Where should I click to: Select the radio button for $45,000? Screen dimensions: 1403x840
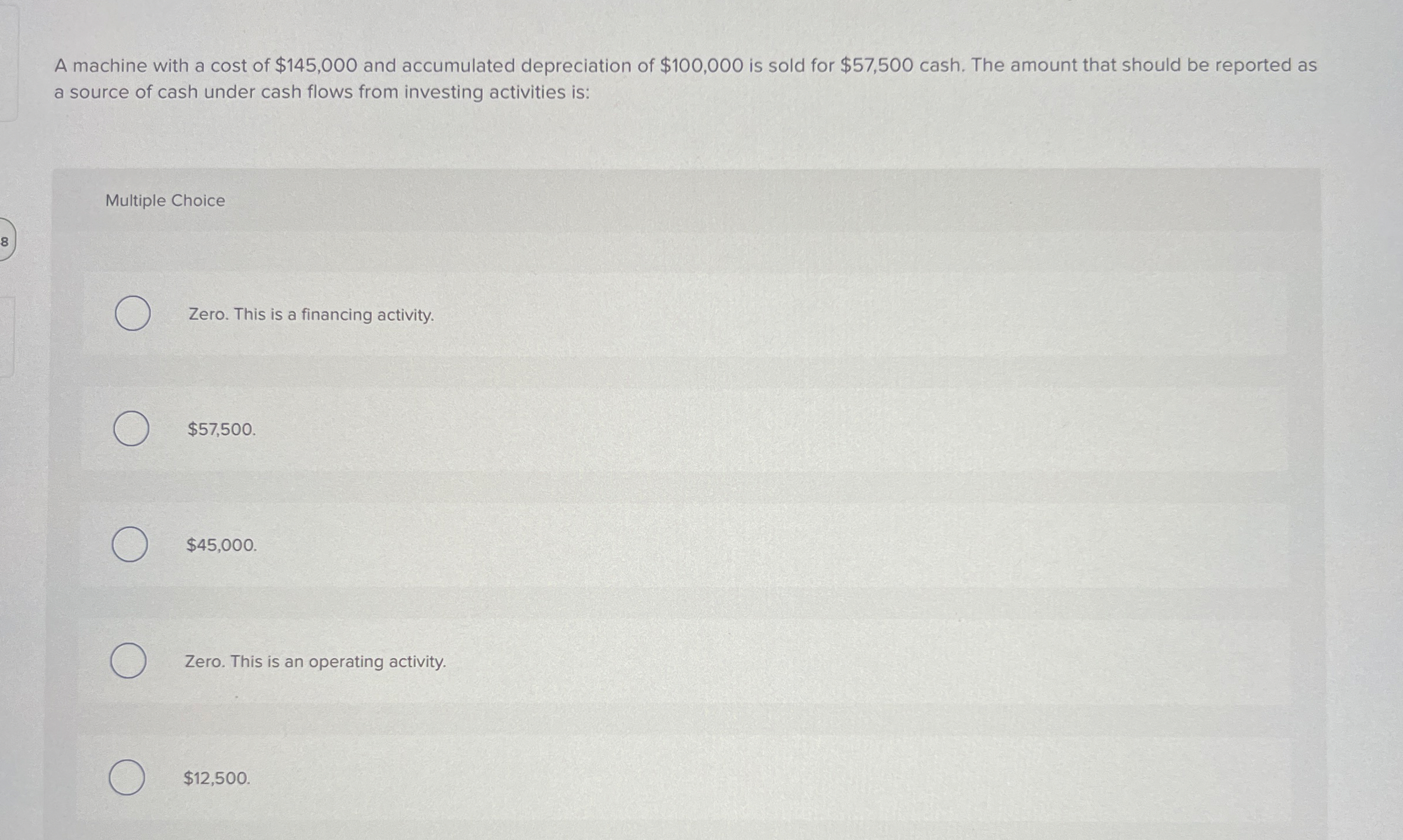pyautogui.click(x=130, y=544)
